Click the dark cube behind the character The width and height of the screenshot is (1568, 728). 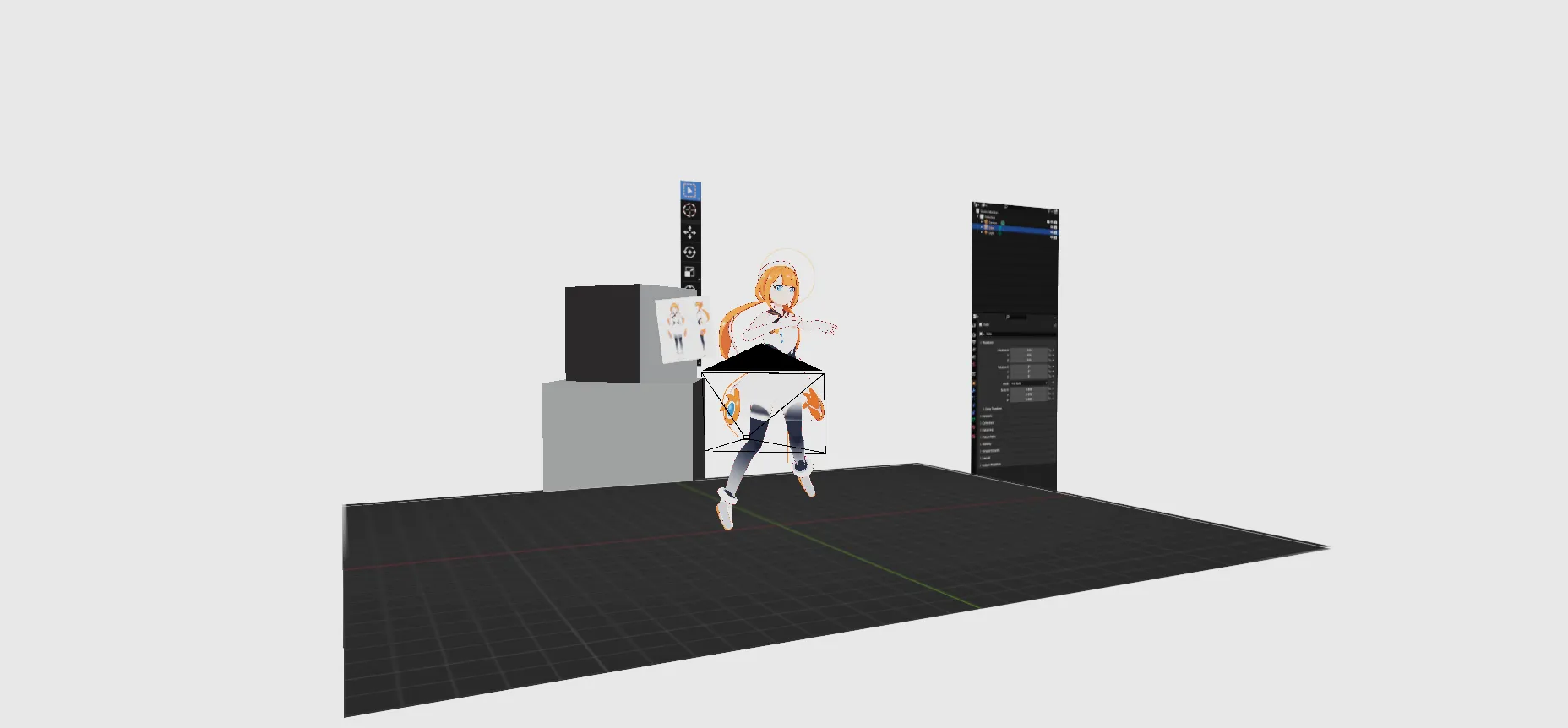pos(604,334)
